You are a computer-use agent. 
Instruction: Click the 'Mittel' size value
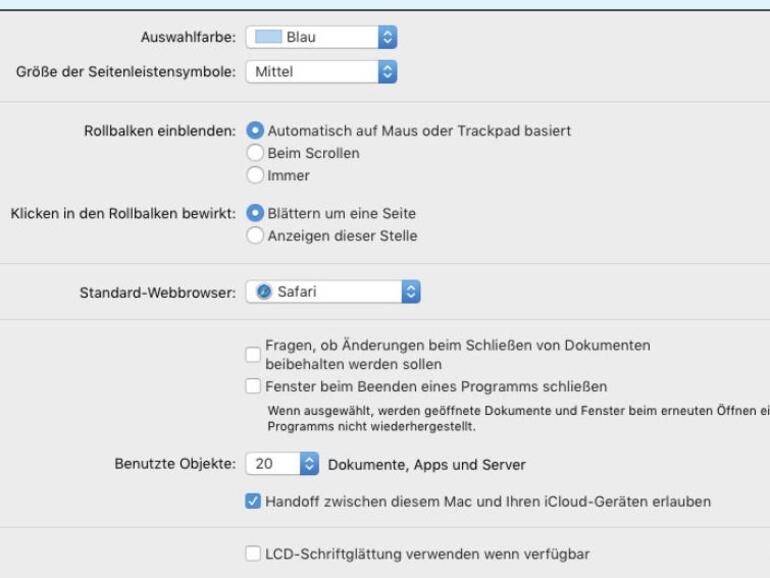[274, 72]
